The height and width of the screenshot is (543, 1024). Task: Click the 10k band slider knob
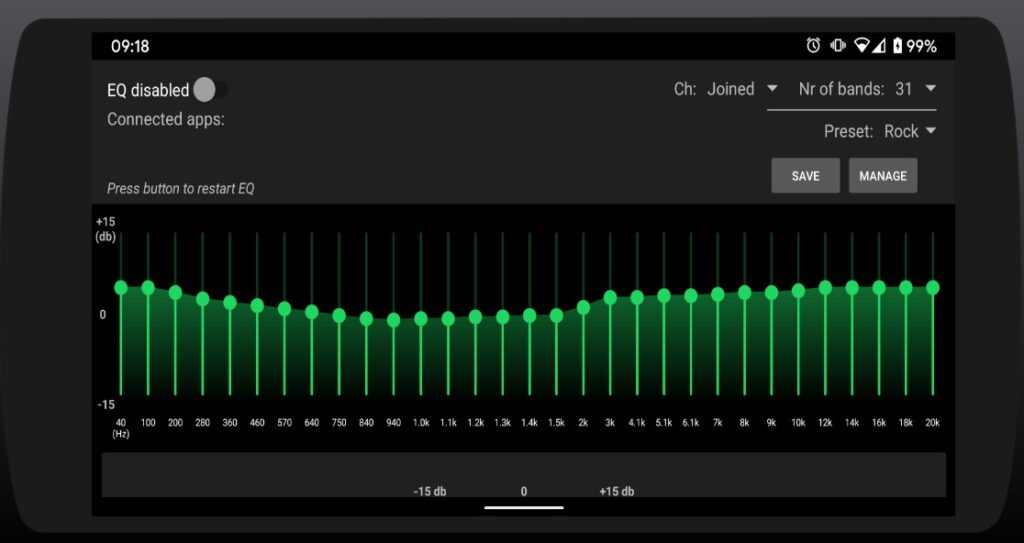798,291
